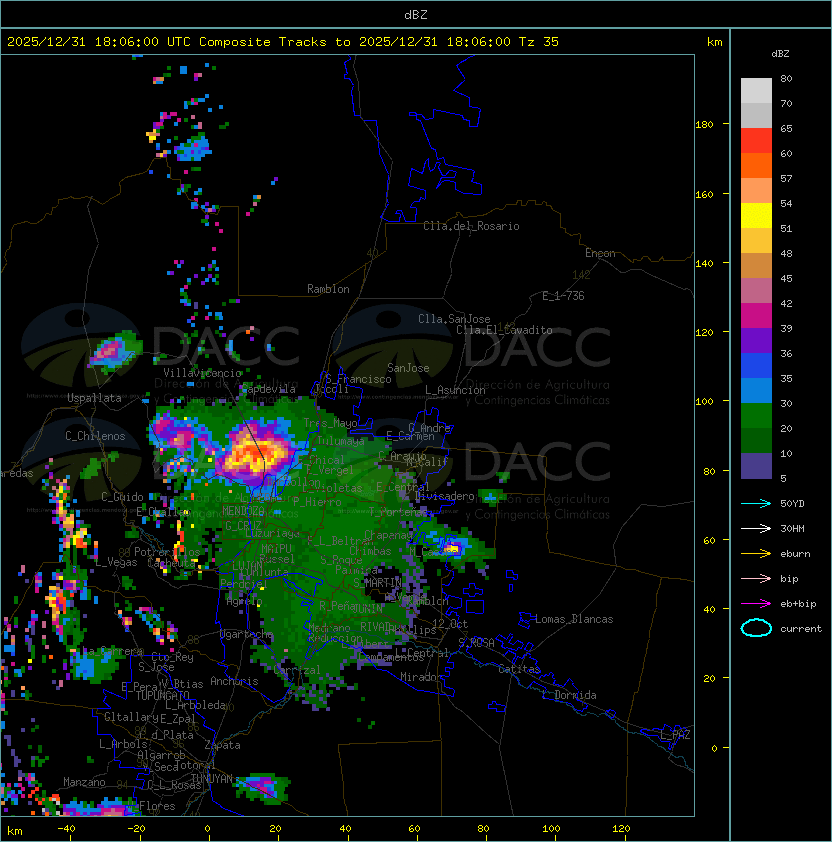Select the magenta swatch in dBZ legend
The width and height of the screenshot is (832, 842).
point(756,316)
